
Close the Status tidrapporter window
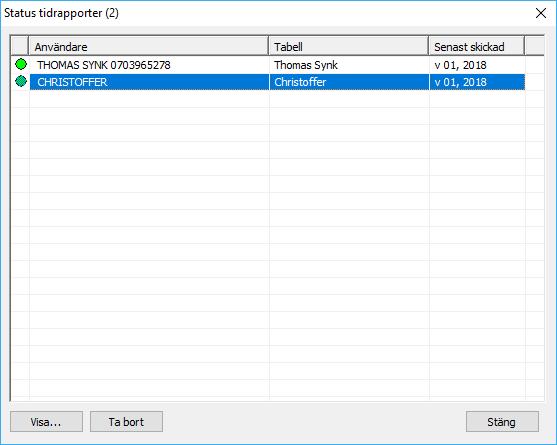click(541, 13)
